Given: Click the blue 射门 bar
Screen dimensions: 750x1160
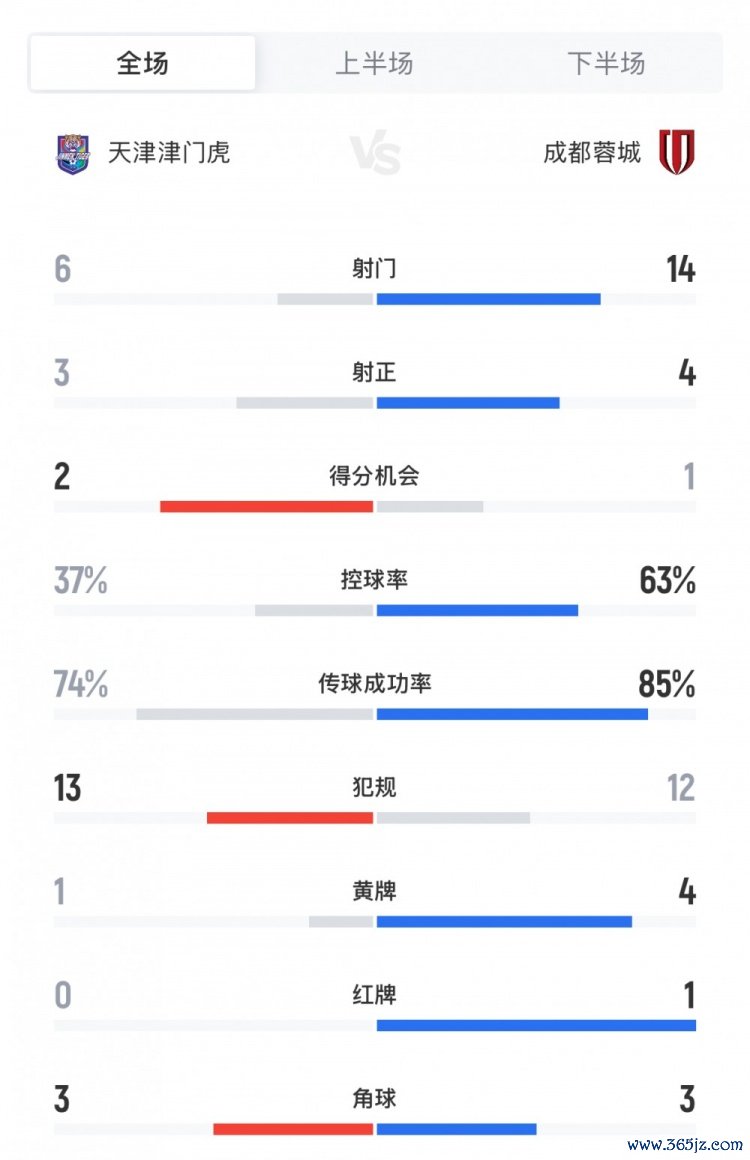Looking at the screenshot, I should [x=488, y=299].
